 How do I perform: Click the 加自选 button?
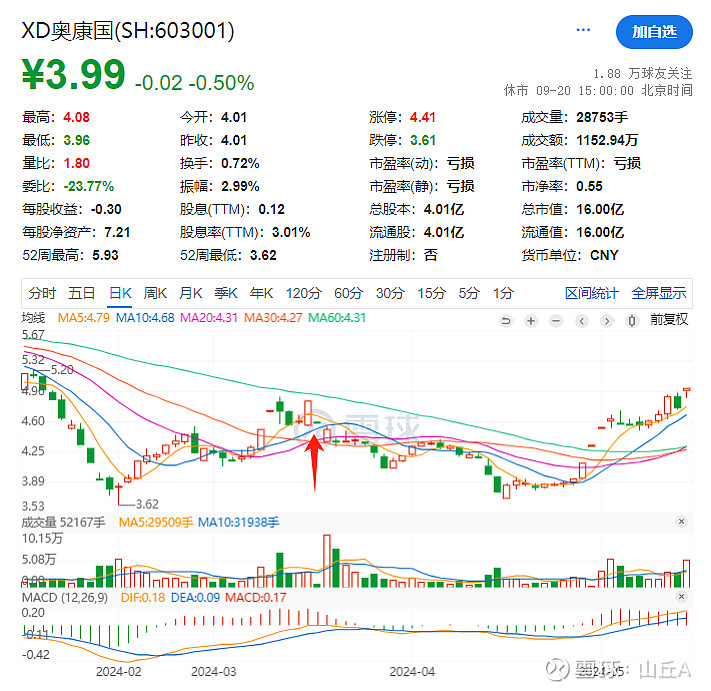pos(654,32)
